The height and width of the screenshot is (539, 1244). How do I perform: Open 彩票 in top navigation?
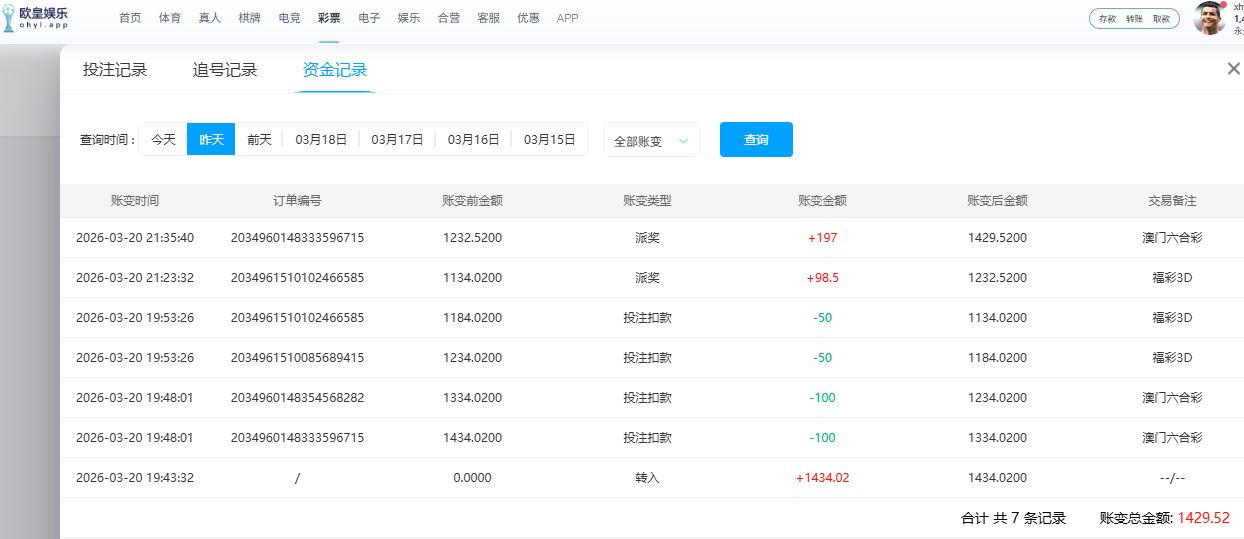pyautogui.click(x=329, y=18)
